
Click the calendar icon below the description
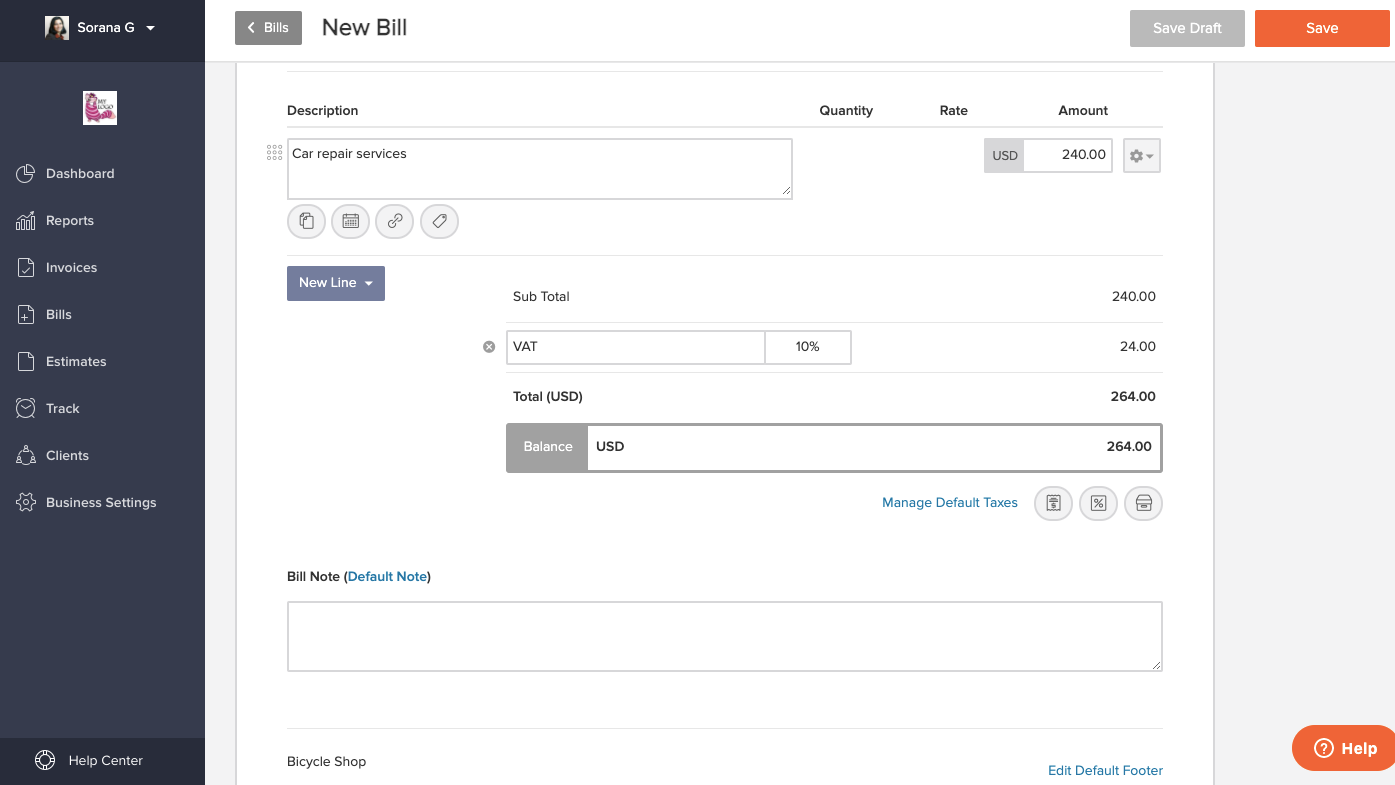point(350,221)
